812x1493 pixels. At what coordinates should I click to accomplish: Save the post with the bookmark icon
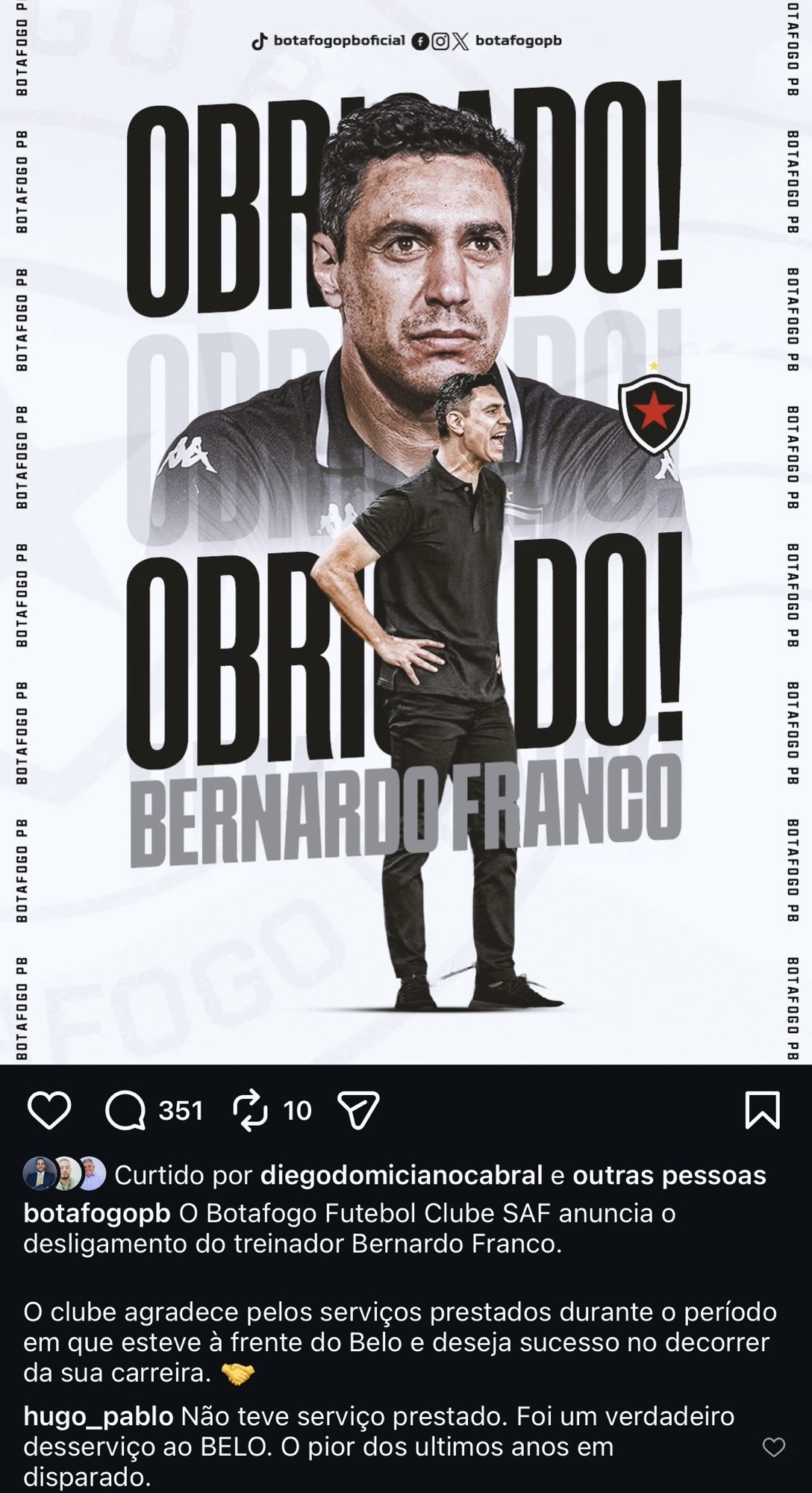[763, 1110]
